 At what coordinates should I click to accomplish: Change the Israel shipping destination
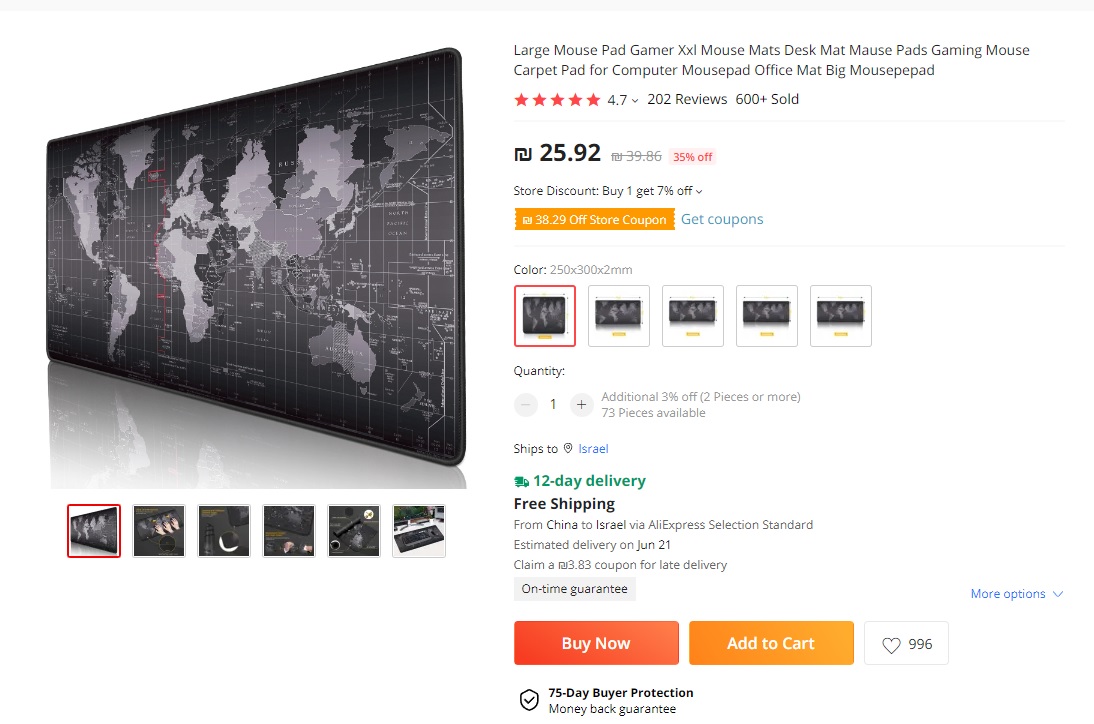tap(593, 448)
